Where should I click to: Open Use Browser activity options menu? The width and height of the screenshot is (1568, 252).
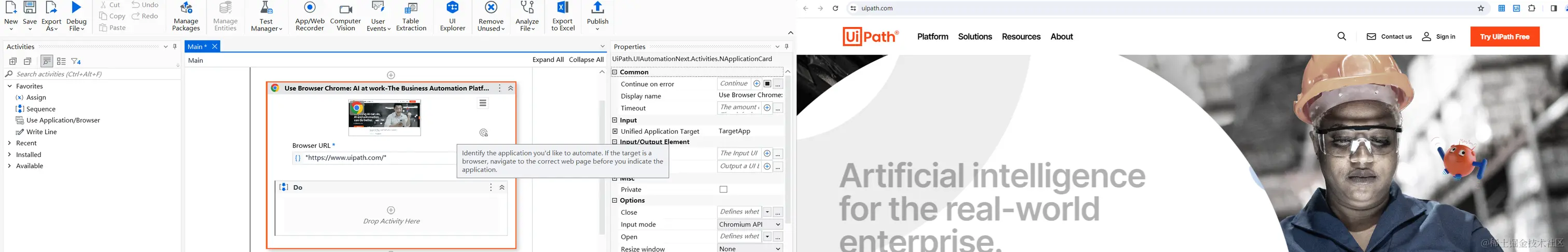pyautogui.click(x=500, y=88)
